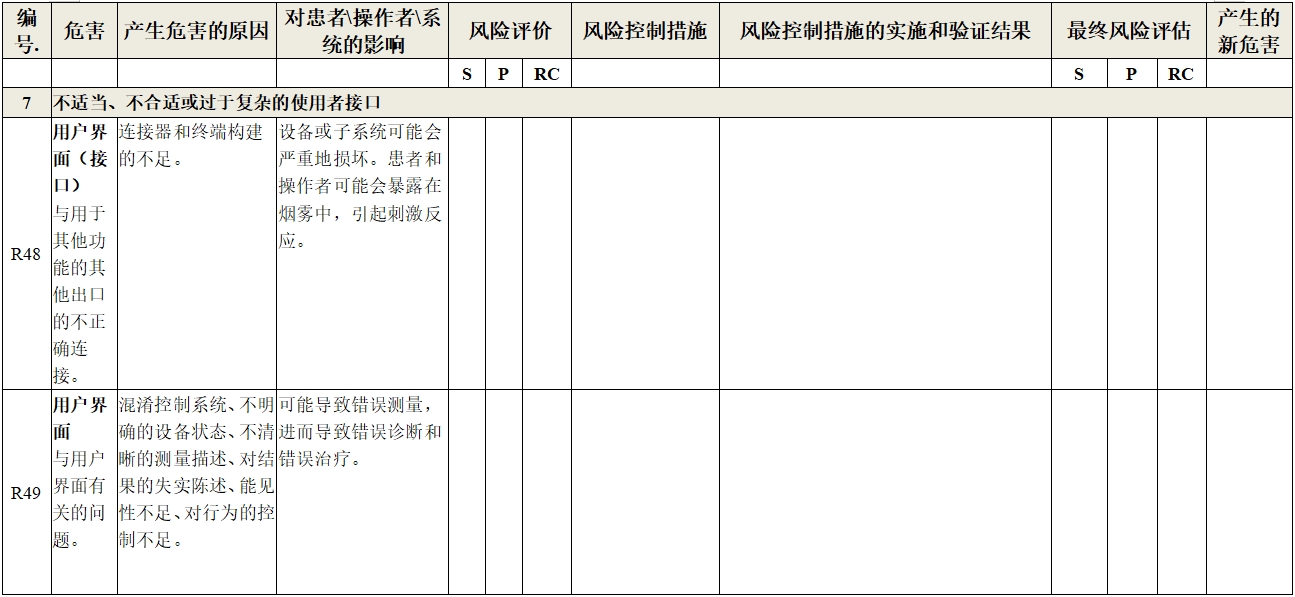Select the R48 row number cell
This screenshot has width=1295, height=597.
click(26, 253)
